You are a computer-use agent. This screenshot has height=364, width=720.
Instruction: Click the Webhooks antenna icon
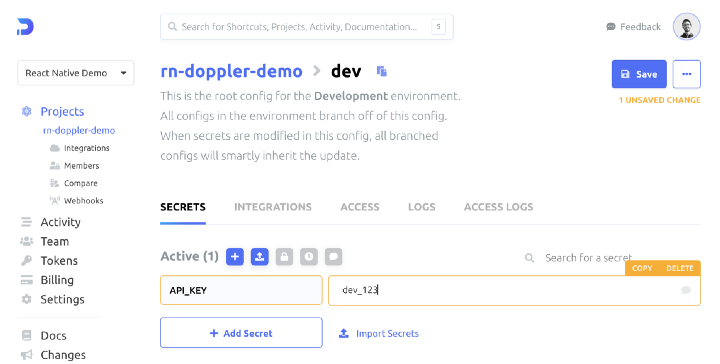click(55, 201)
